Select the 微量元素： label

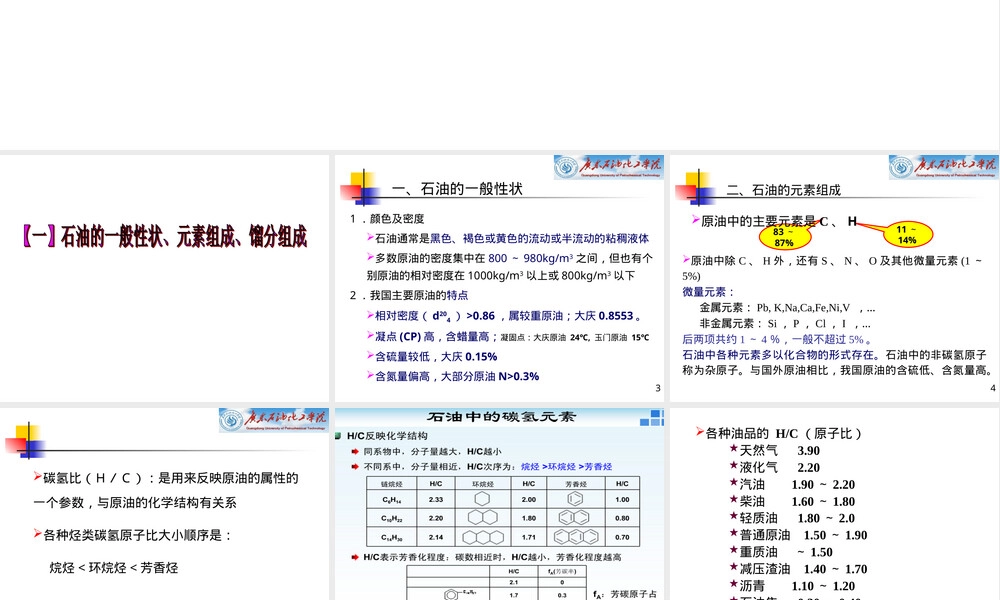pyautogui.click(x=709, y=292)
